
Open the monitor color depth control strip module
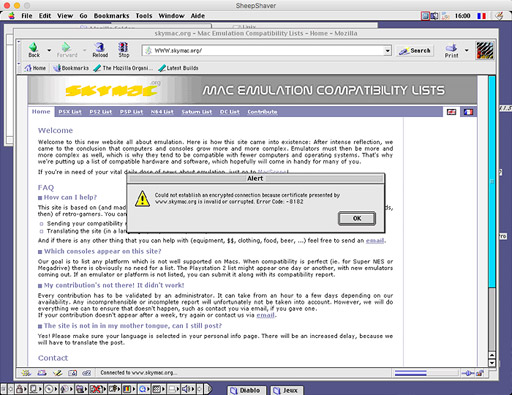pyautogui.click(x=129, y=389)
